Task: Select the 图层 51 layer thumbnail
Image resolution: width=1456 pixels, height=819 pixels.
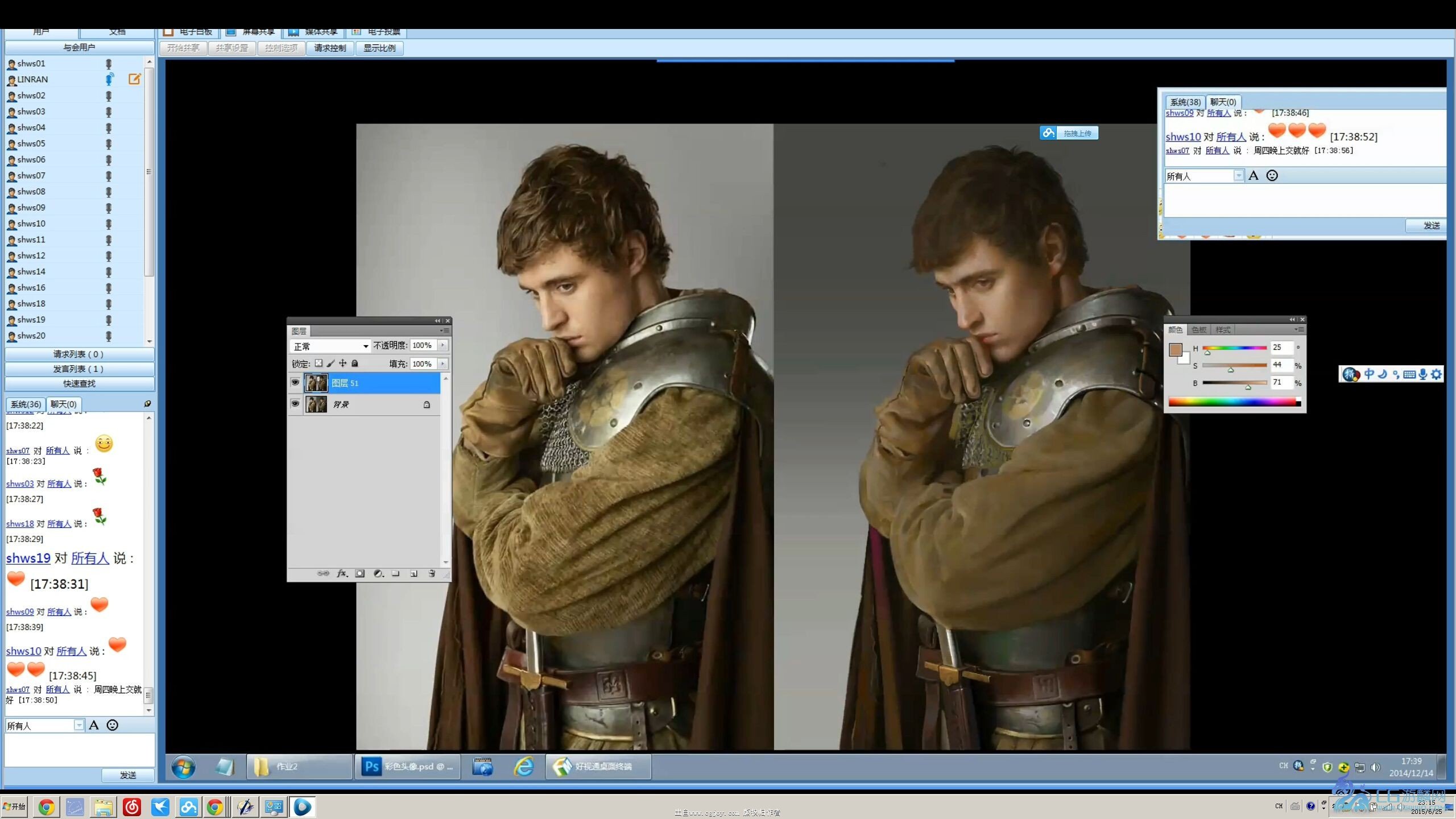Action: click(316, 383)
